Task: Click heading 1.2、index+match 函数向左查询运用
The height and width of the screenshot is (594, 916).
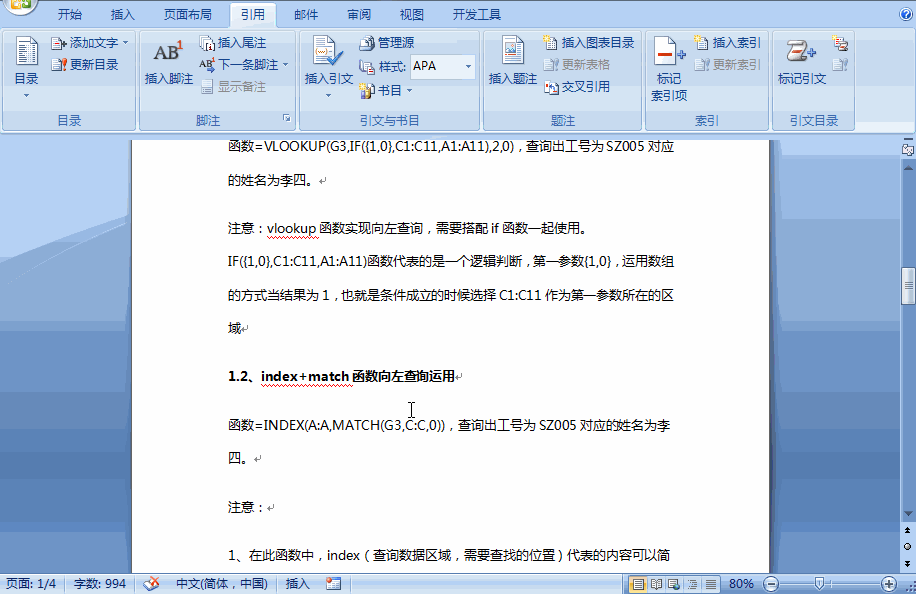Action: coord(341,377)
